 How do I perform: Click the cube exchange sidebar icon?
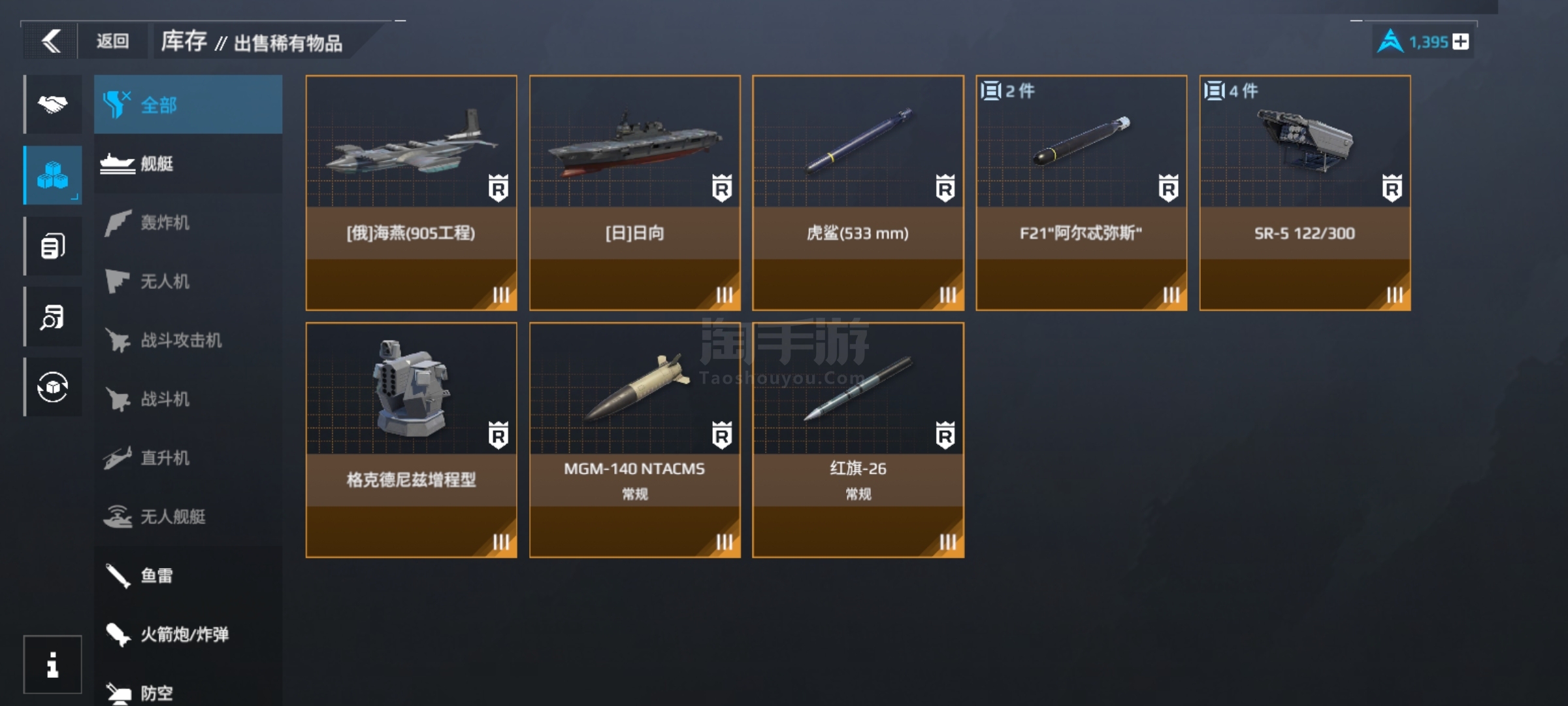tap(53, 387)
